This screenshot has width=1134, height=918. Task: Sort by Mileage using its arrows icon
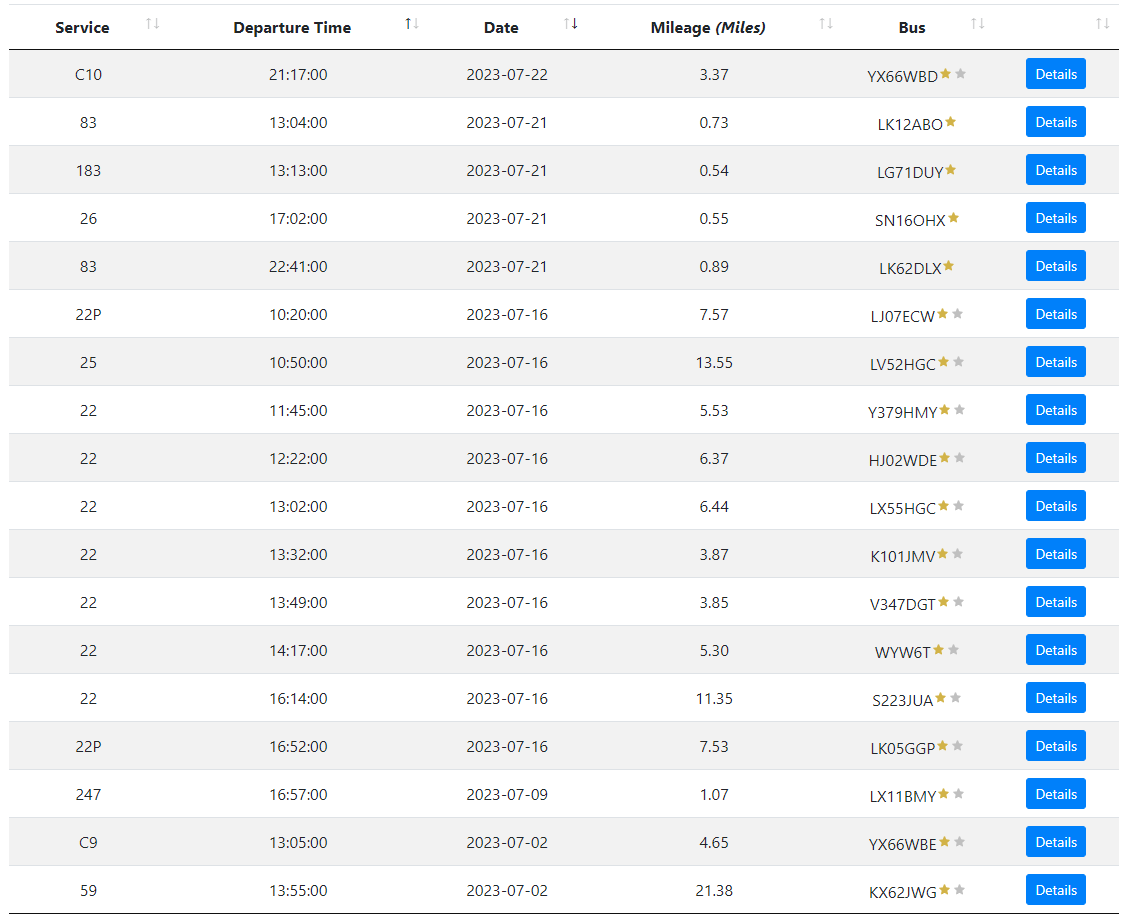[x=826, y=24]
